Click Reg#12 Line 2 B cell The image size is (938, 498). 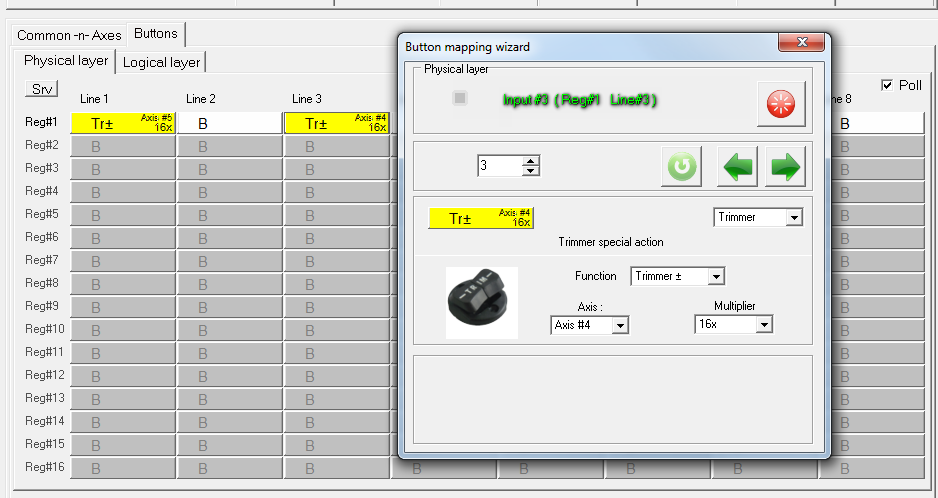[230, 376]
